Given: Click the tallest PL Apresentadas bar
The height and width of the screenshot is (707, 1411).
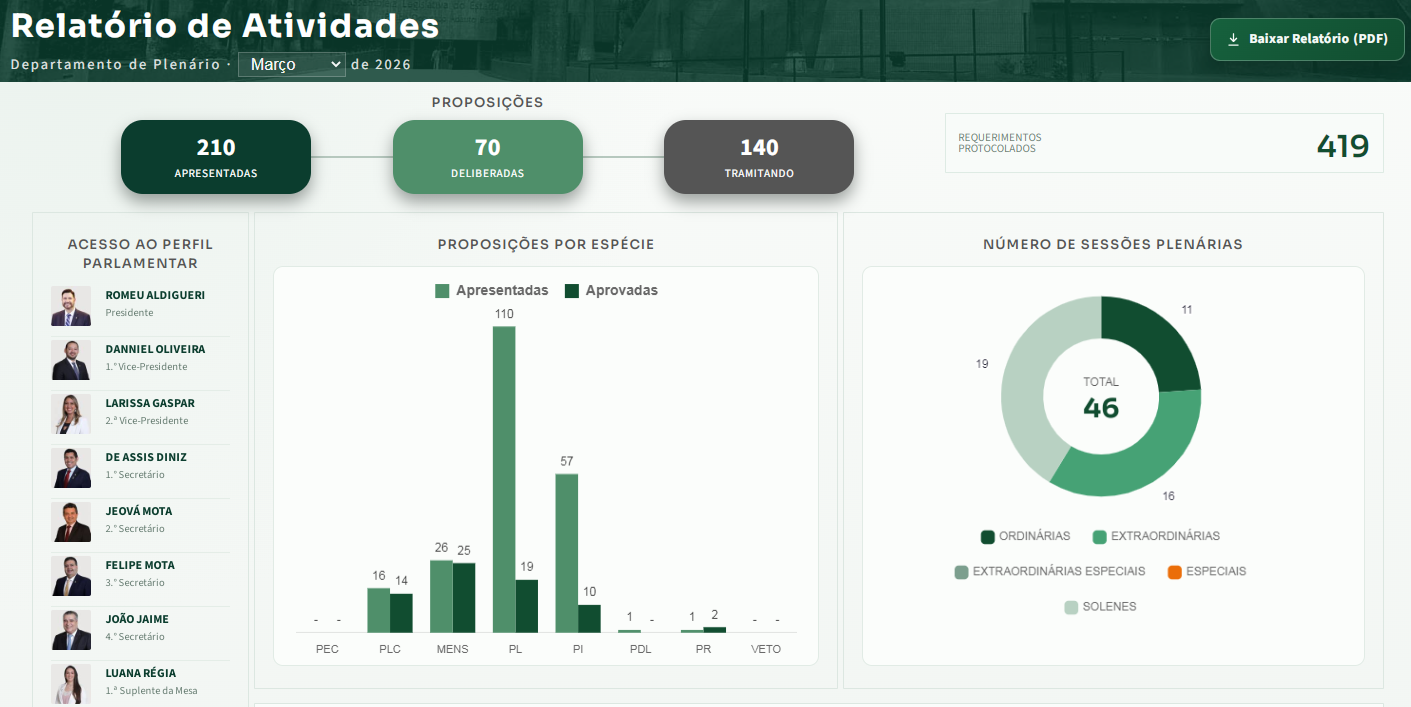Looking at the screenshot, I should (504, 478).
